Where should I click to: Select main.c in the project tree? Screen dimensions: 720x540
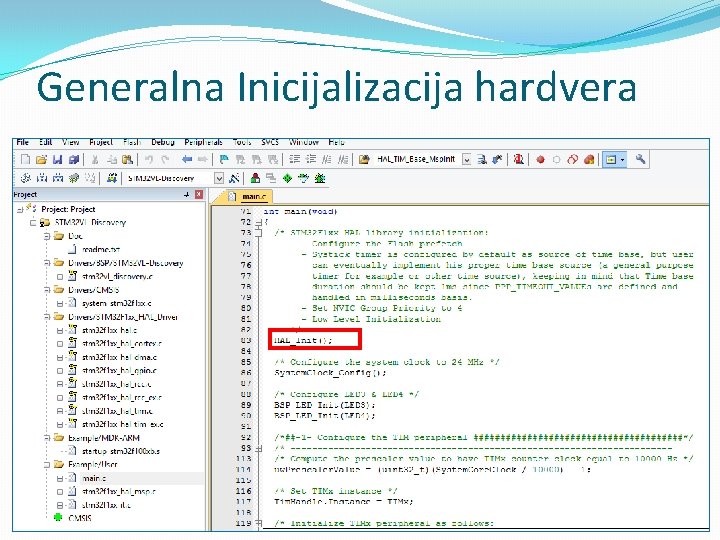[x=94, y=478]
